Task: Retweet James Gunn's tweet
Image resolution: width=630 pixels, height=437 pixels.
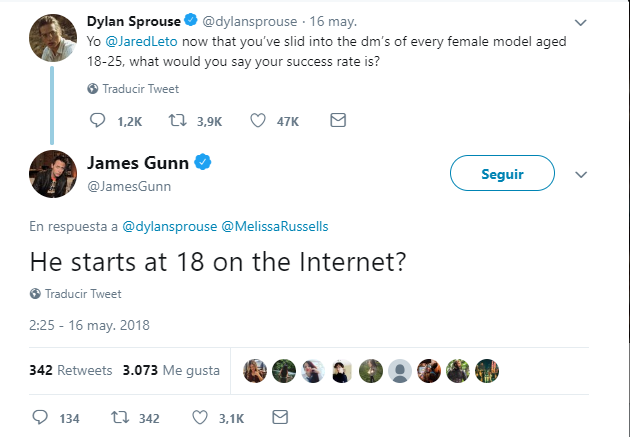Action: 119,417
